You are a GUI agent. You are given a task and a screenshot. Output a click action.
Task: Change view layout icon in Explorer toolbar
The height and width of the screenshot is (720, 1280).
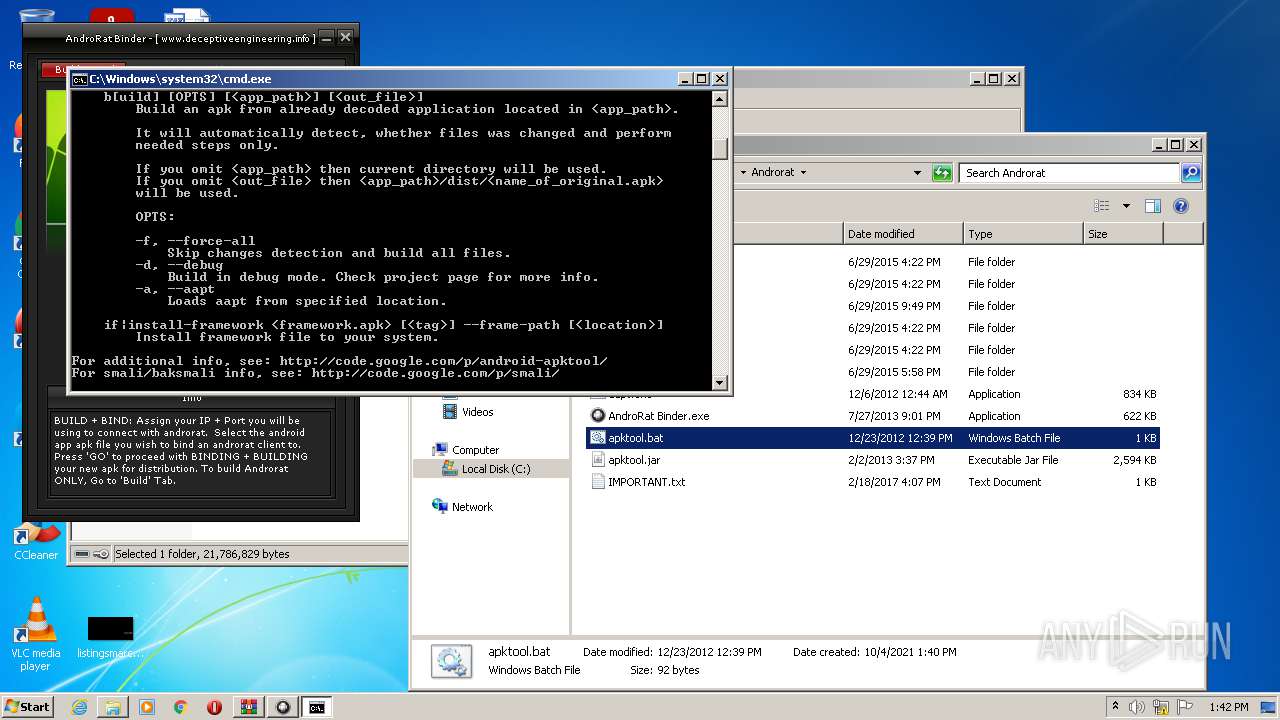click(x=1101, y=206)
